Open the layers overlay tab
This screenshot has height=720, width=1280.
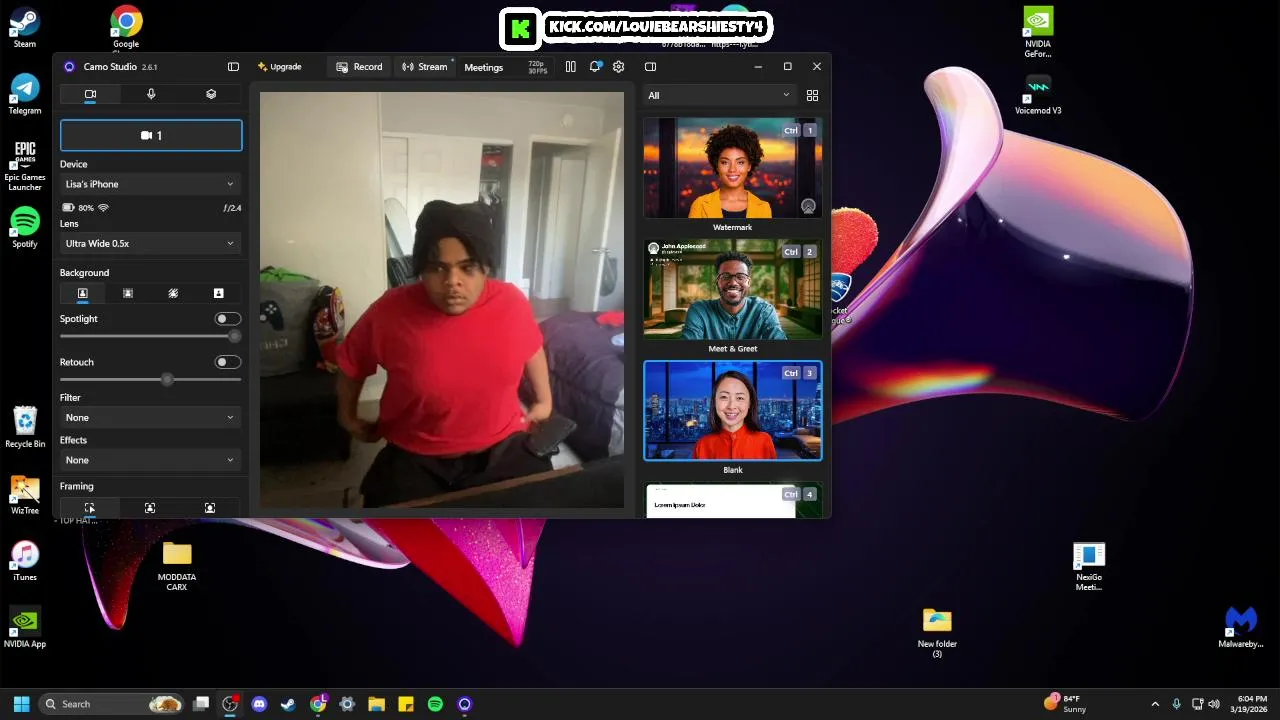click(x=211, y=94)
